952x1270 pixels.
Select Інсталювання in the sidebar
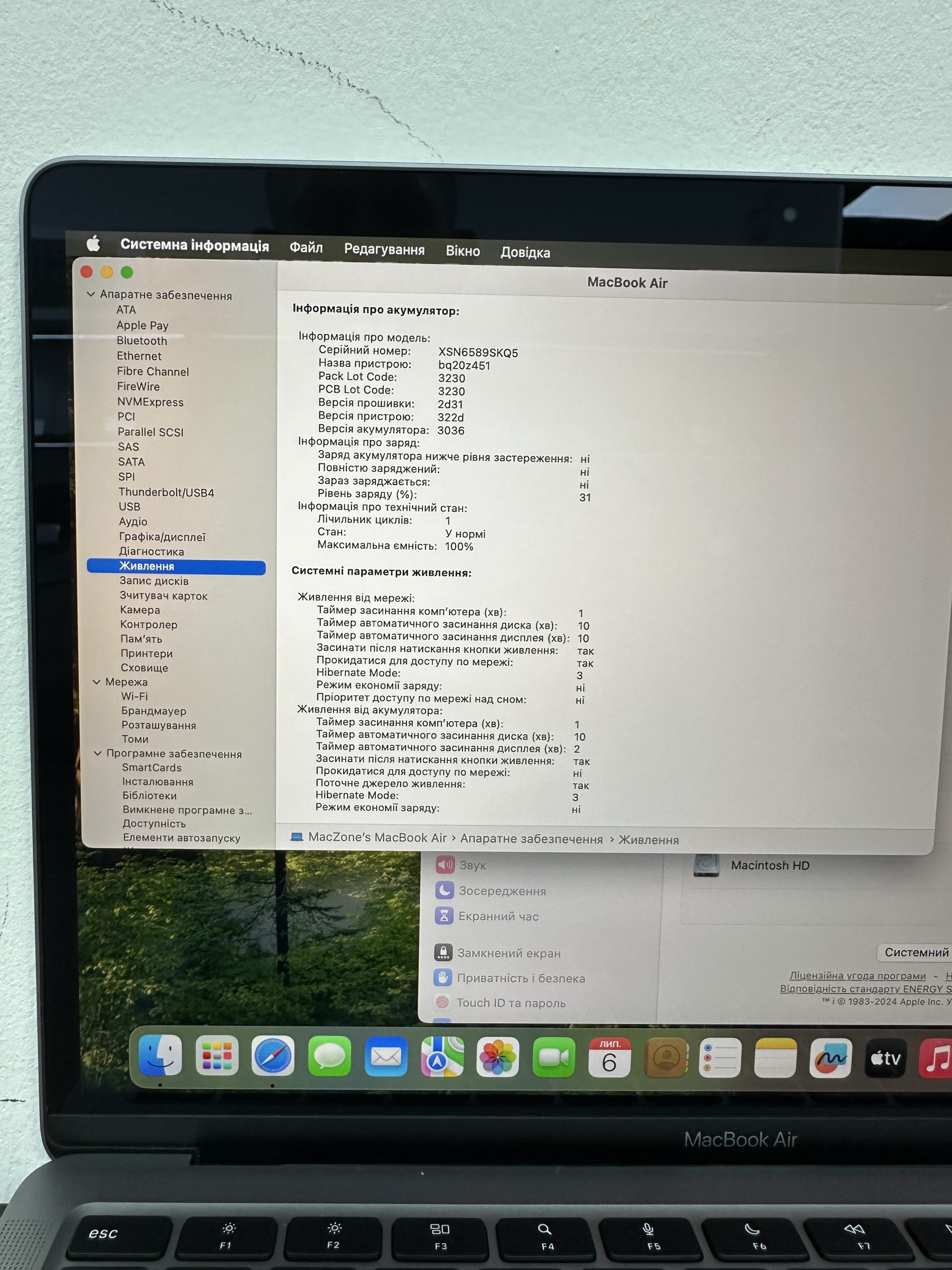pyautogui.click(x=158, y=781)
